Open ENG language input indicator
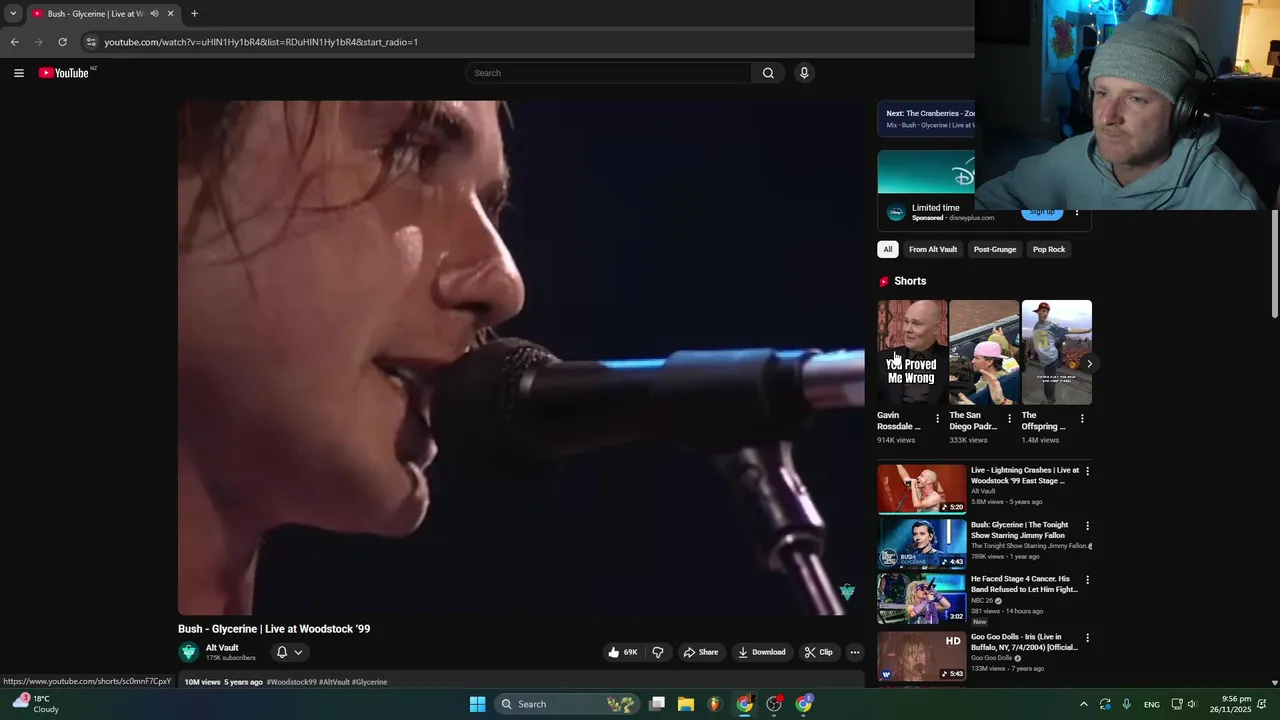The height and width of the screenshot is (720, 1280). [1152, 704]
